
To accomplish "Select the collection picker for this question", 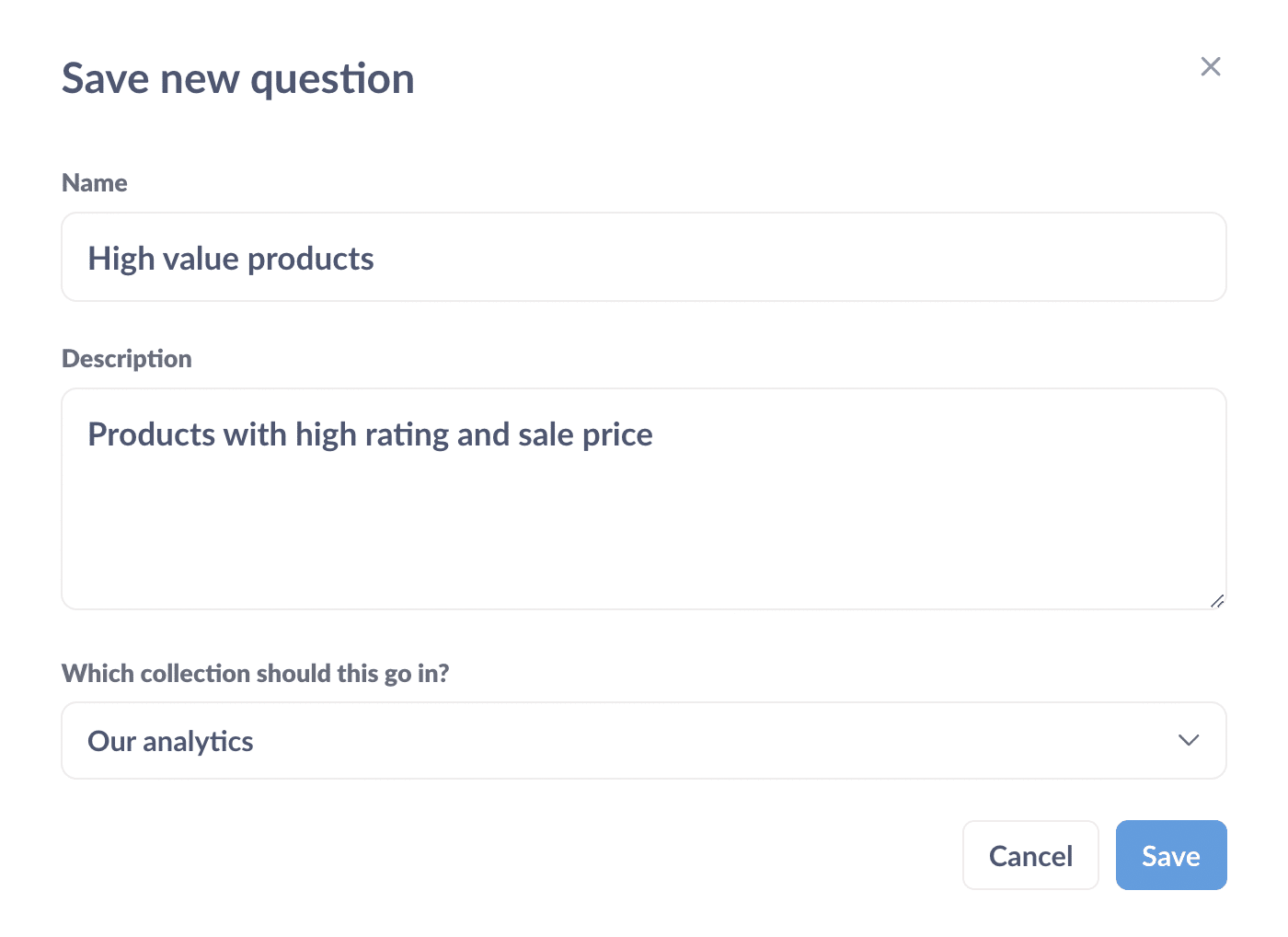I will [x=644, y=740].
